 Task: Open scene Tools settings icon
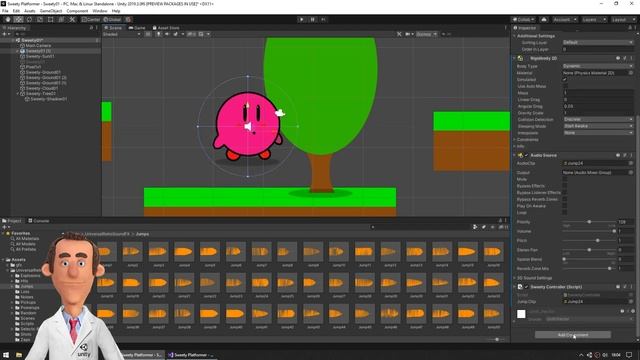point(399,34)
